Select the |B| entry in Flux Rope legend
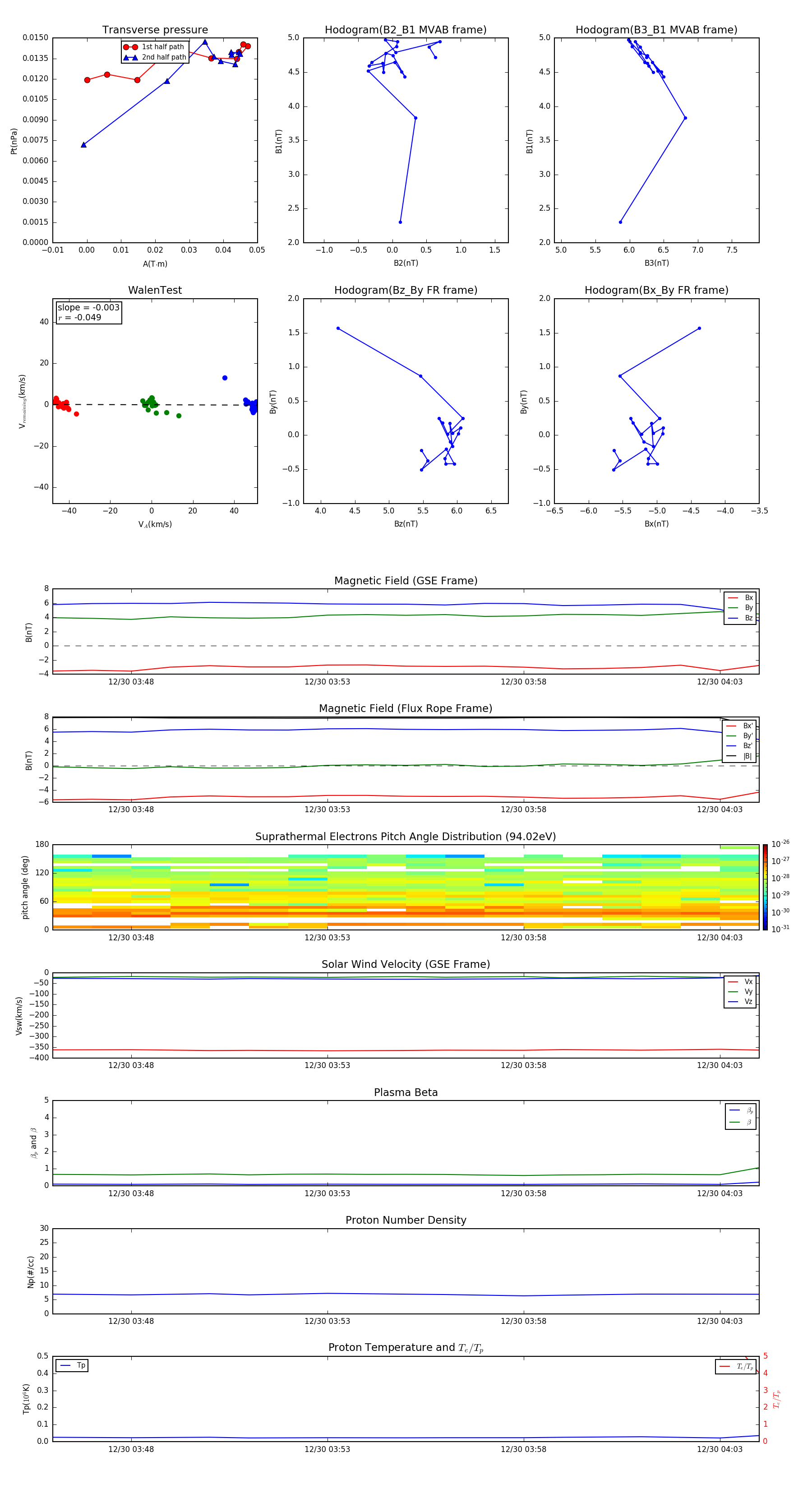 740,756
